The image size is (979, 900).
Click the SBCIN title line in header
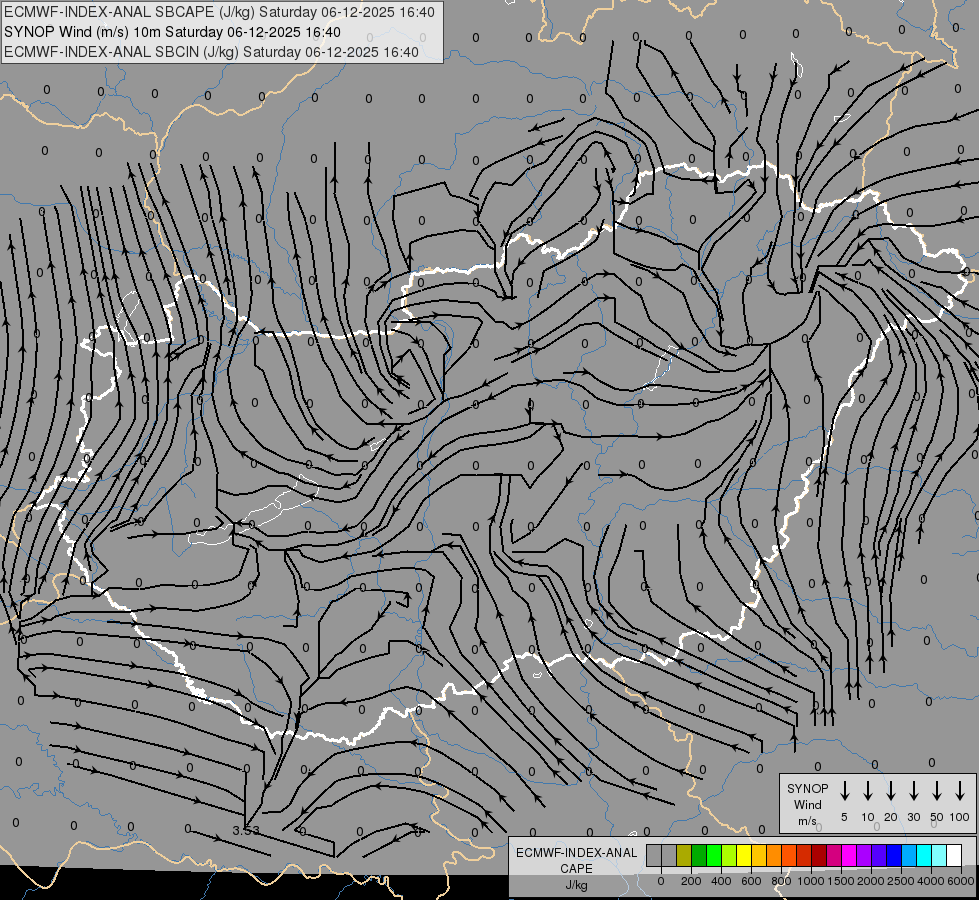pos(211,52)
